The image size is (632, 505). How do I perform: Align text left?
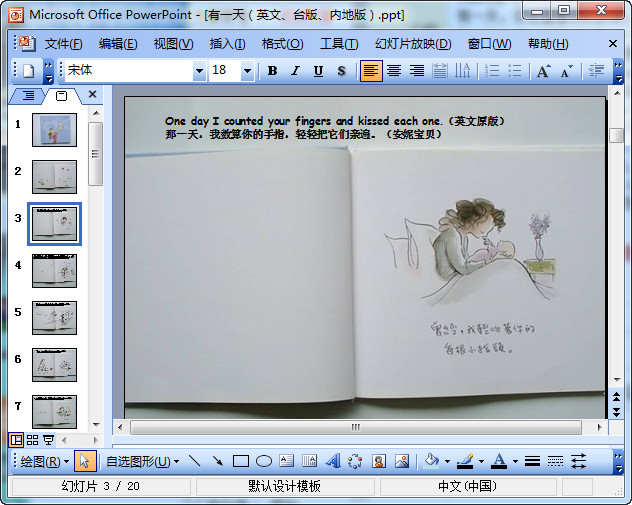(371, 71)
